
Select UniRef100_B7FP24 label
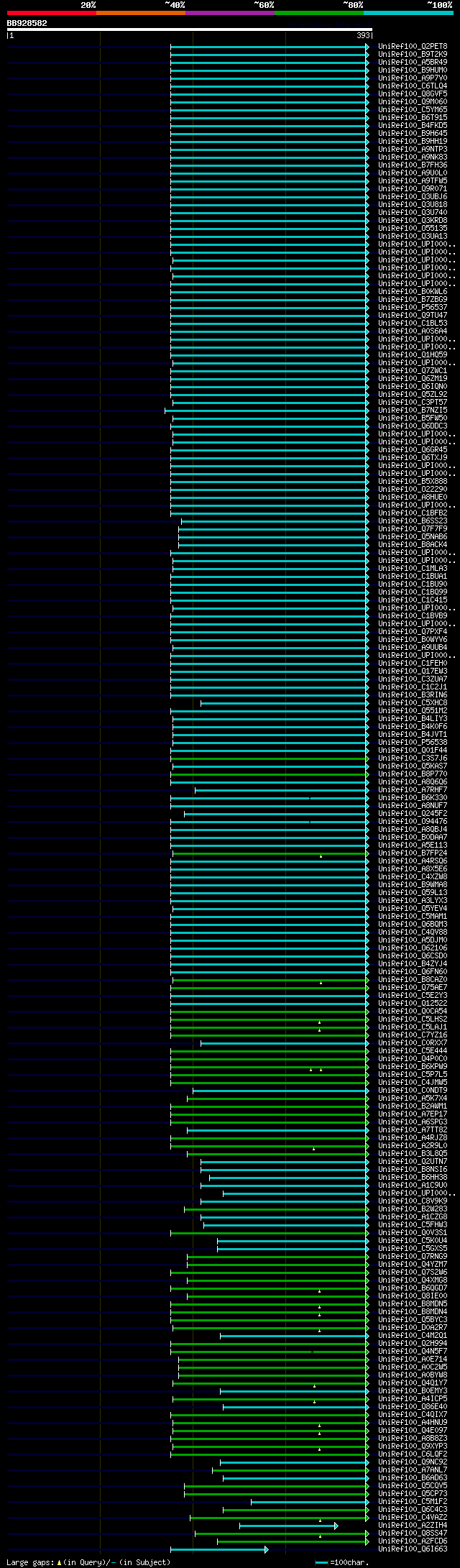click(x=413, y=853)
